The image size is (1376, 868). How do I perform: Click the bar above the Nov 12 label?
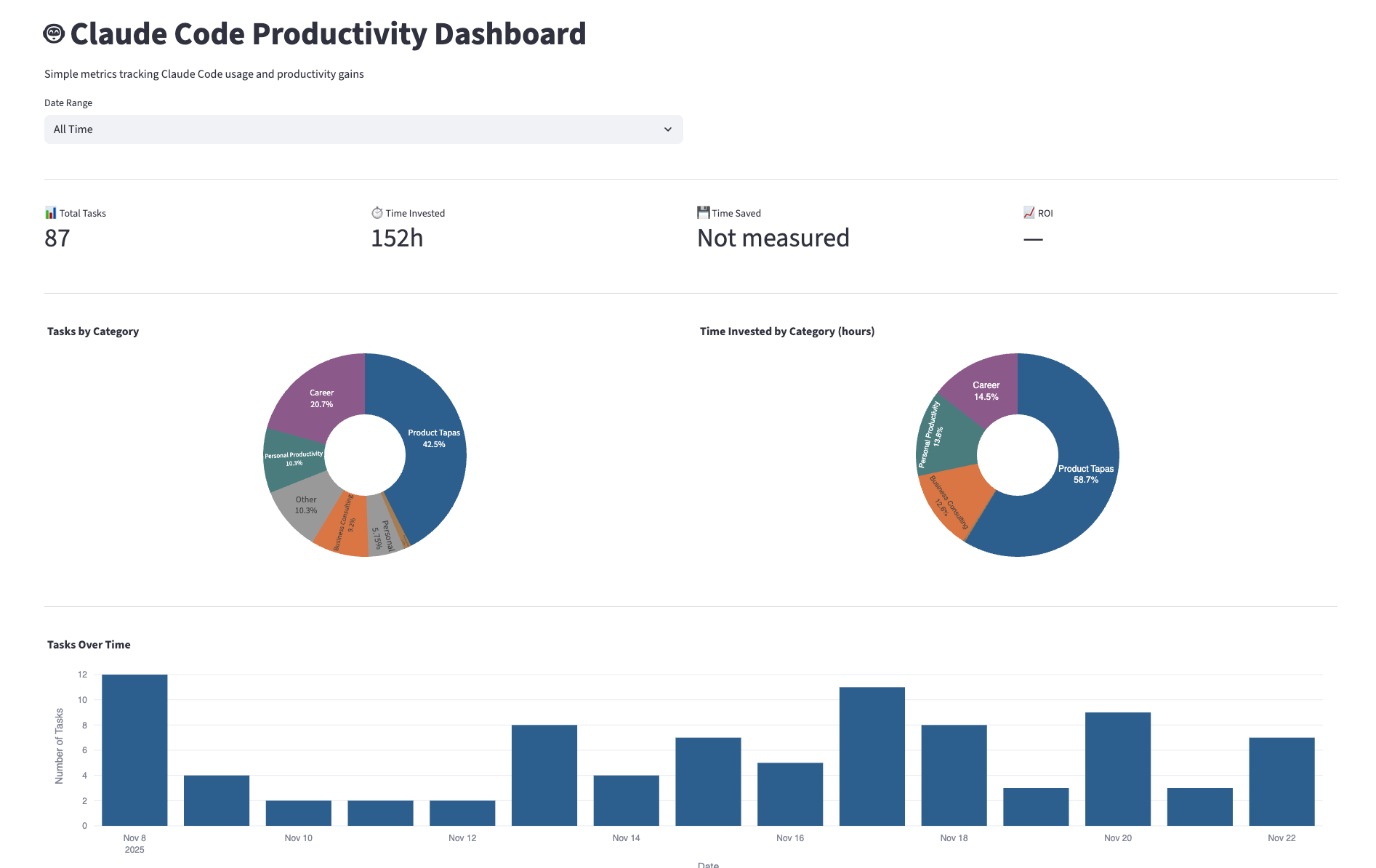coord(462,813)
